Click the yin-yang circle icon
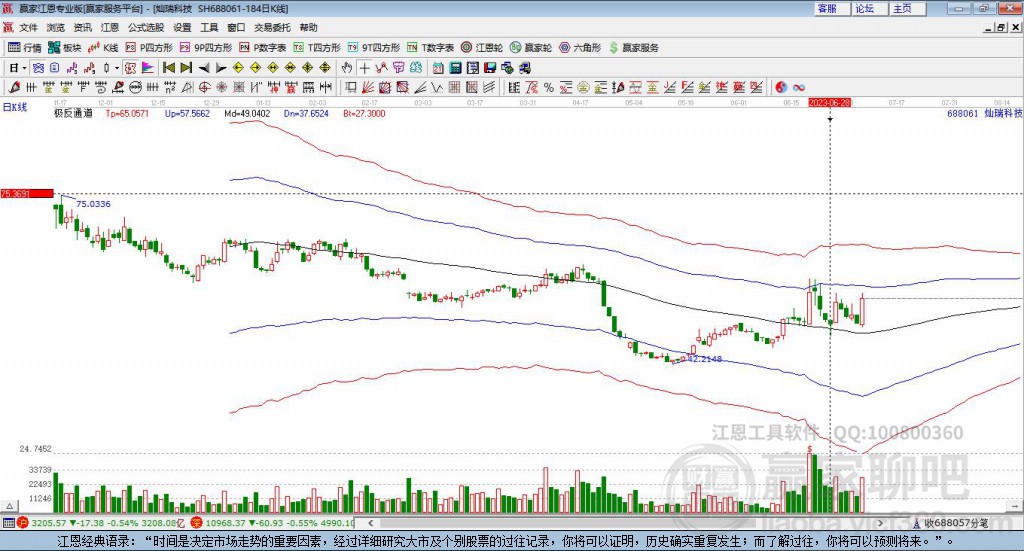This screenshot has width=1024, height=551. (x=781, y=87)
